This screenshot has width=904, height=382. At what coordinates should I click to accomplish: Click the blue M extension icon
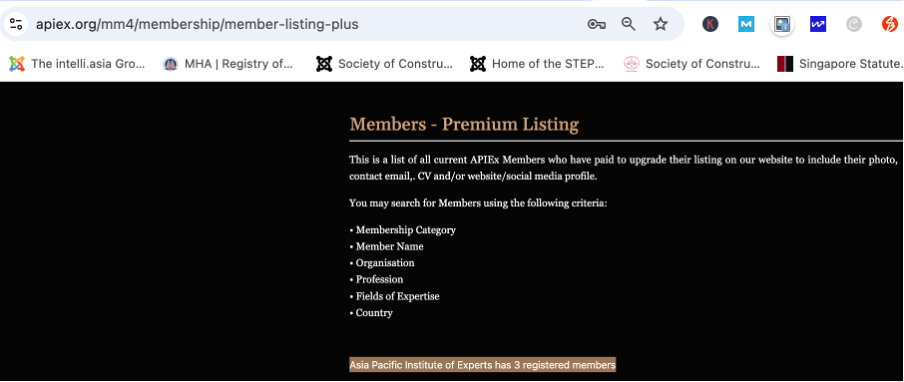click(746, 24)
